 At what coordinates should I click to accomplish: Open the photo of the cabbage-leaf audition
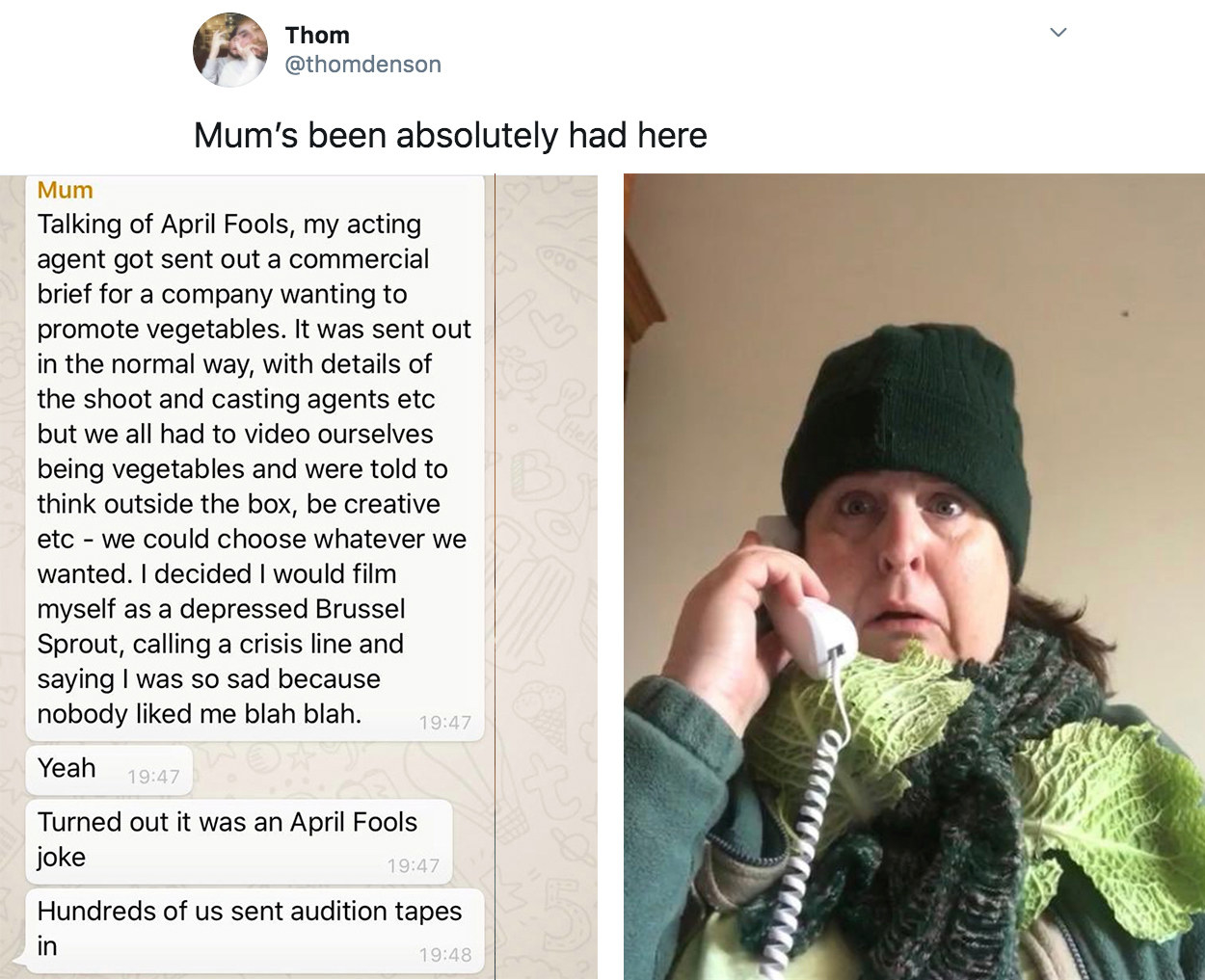point(914,576)
